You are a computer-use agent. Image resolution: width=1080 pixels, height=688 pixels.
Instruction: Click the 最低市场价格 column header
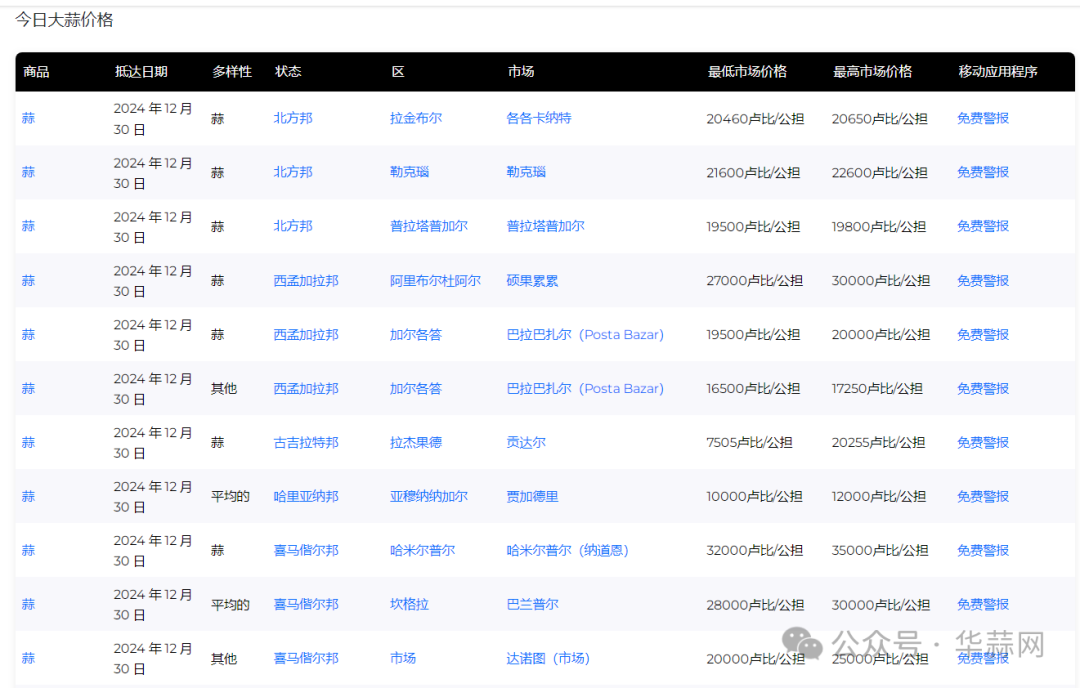(747, 72)
